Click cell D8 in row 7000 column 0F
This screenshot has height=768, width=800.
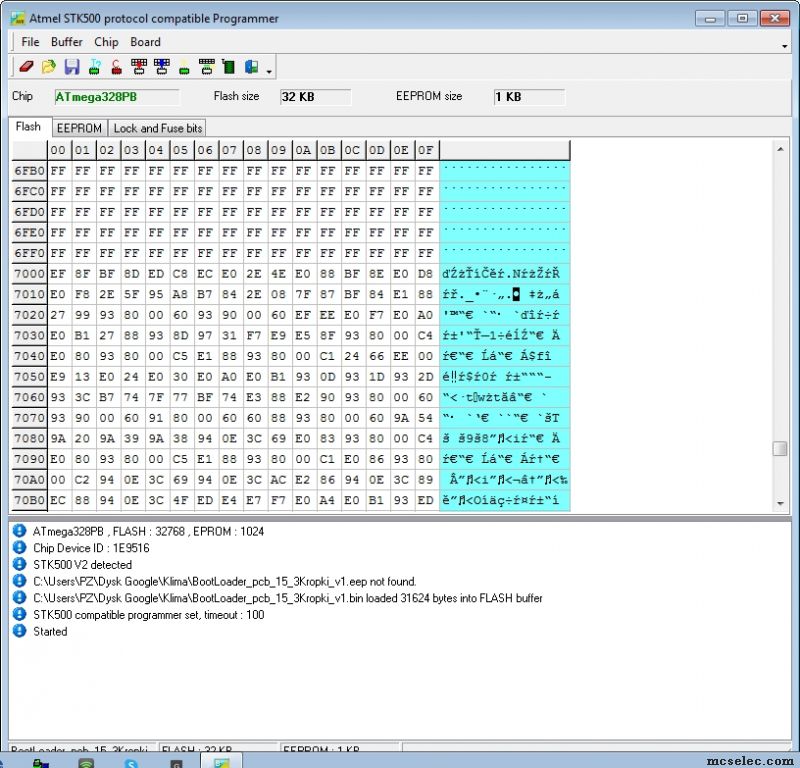pos(426,274)
